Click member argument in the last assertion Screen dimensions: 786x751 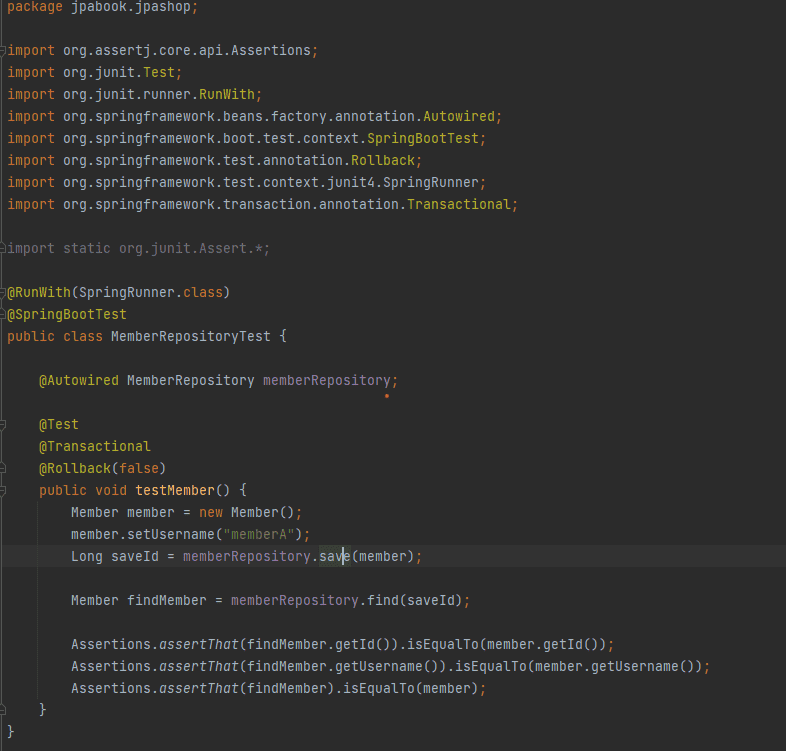pos(447,689)
